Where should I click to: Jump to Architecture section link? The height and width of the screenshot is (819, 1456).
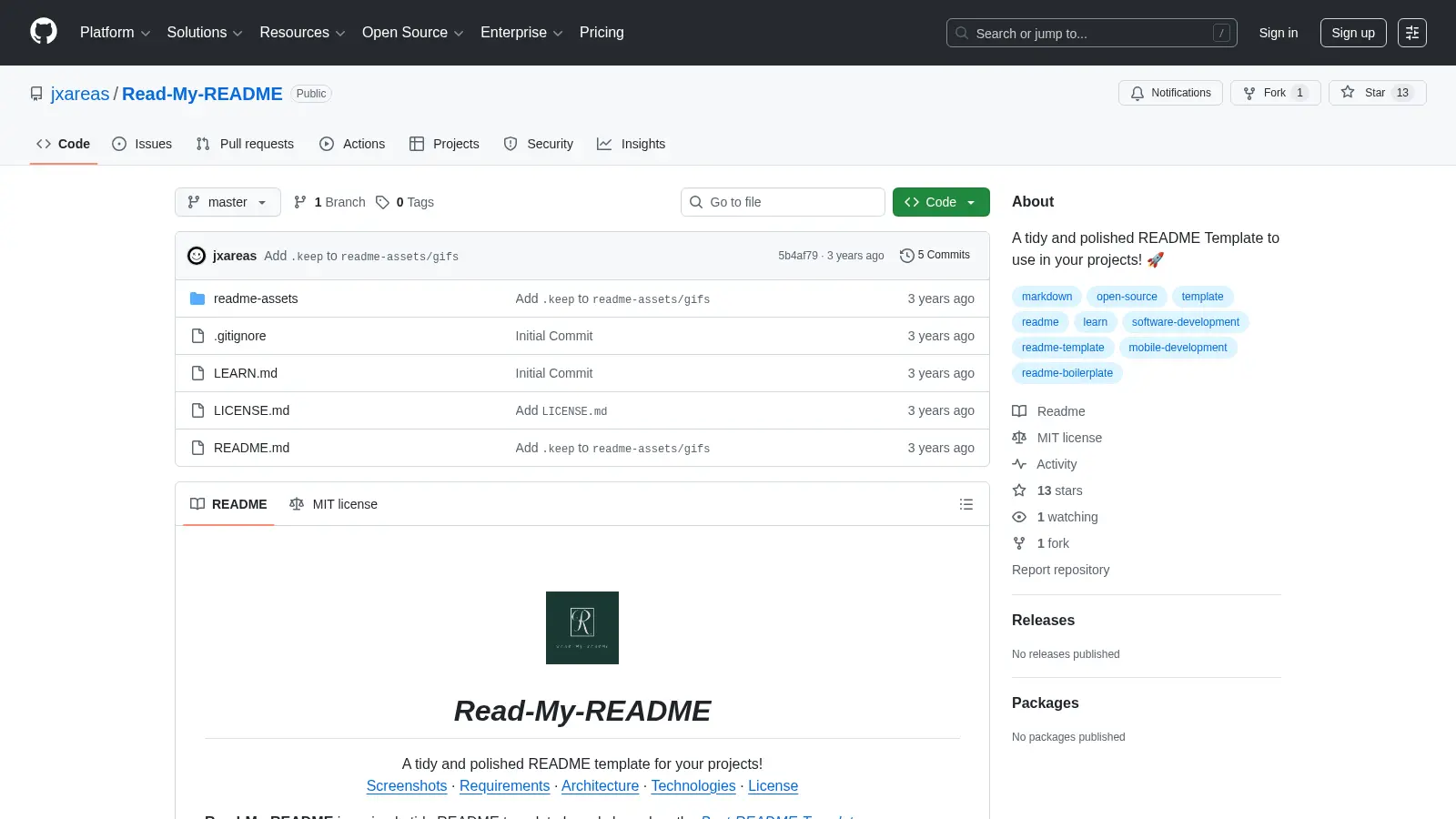pyautogui.click(x=600, y=786)
